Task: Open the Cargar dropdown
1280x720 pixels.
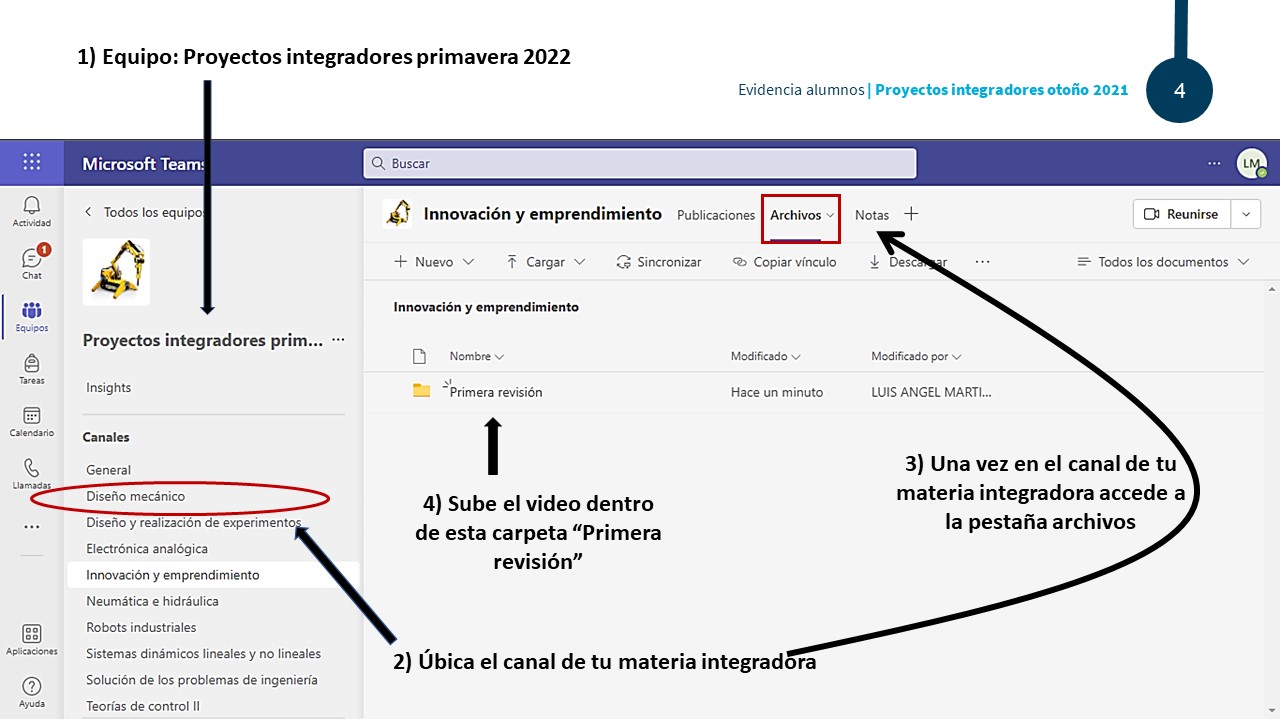Action: 546,262
